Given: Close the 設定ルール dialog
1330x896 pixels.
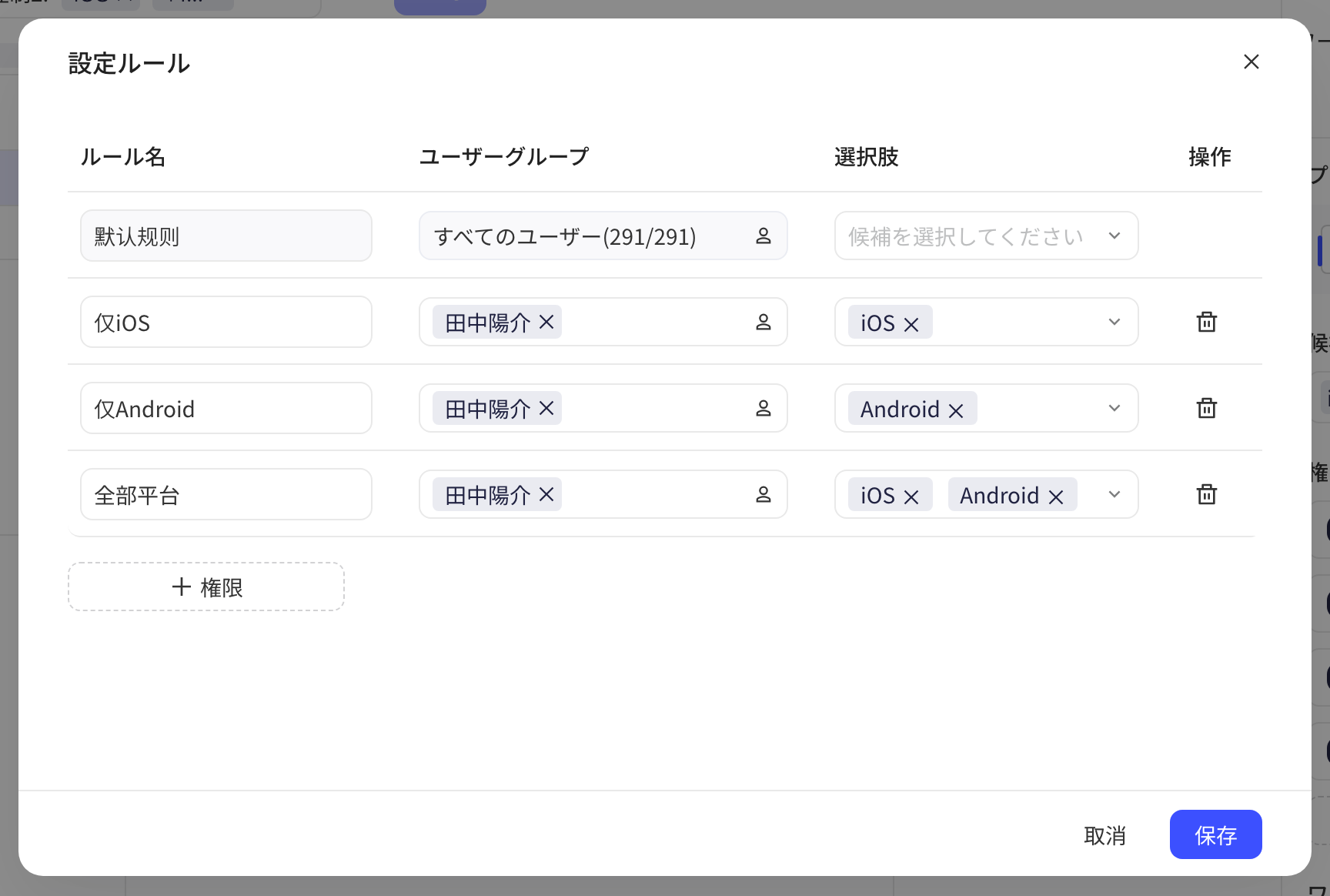Looking at the screenshot, I should [x=1251, y=62].
